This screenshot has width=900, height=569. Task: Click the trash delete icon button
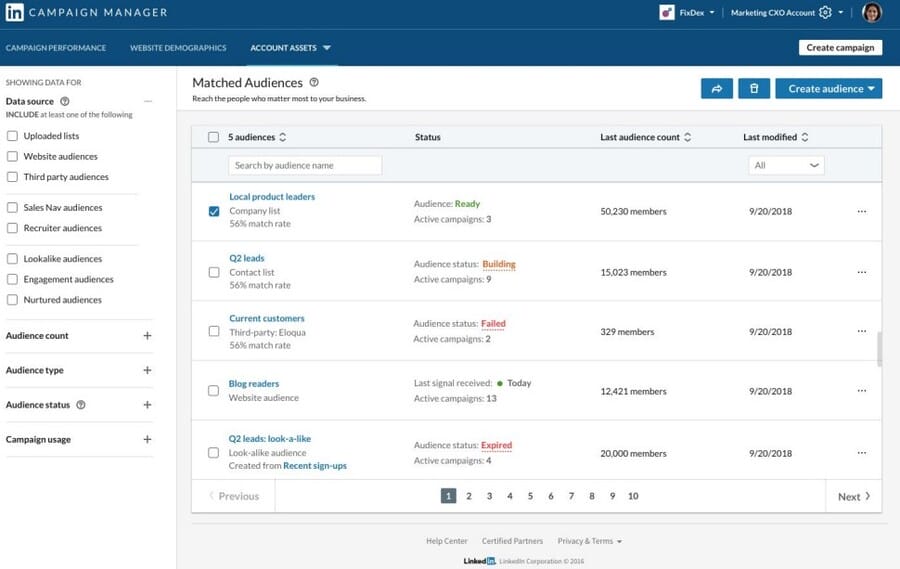coord(753,89)
